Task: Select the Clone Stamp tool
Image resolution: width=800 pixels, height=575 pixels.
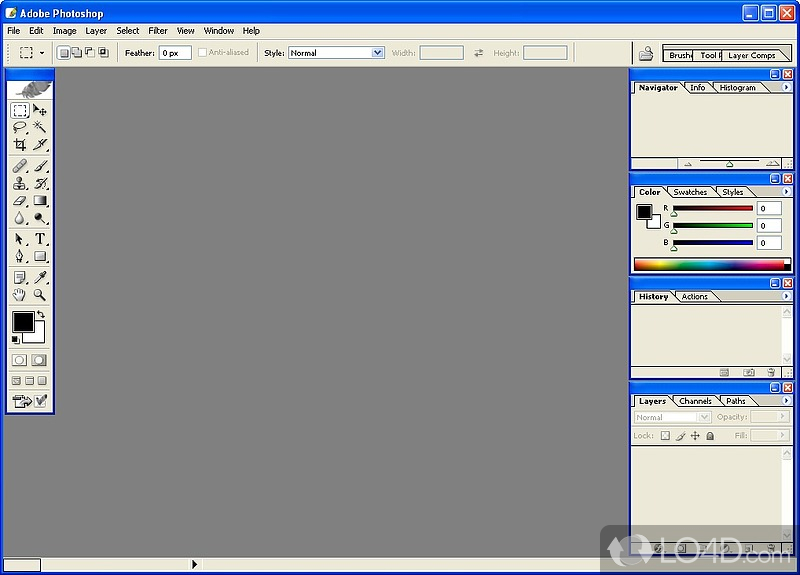Action: coord(20,183)
